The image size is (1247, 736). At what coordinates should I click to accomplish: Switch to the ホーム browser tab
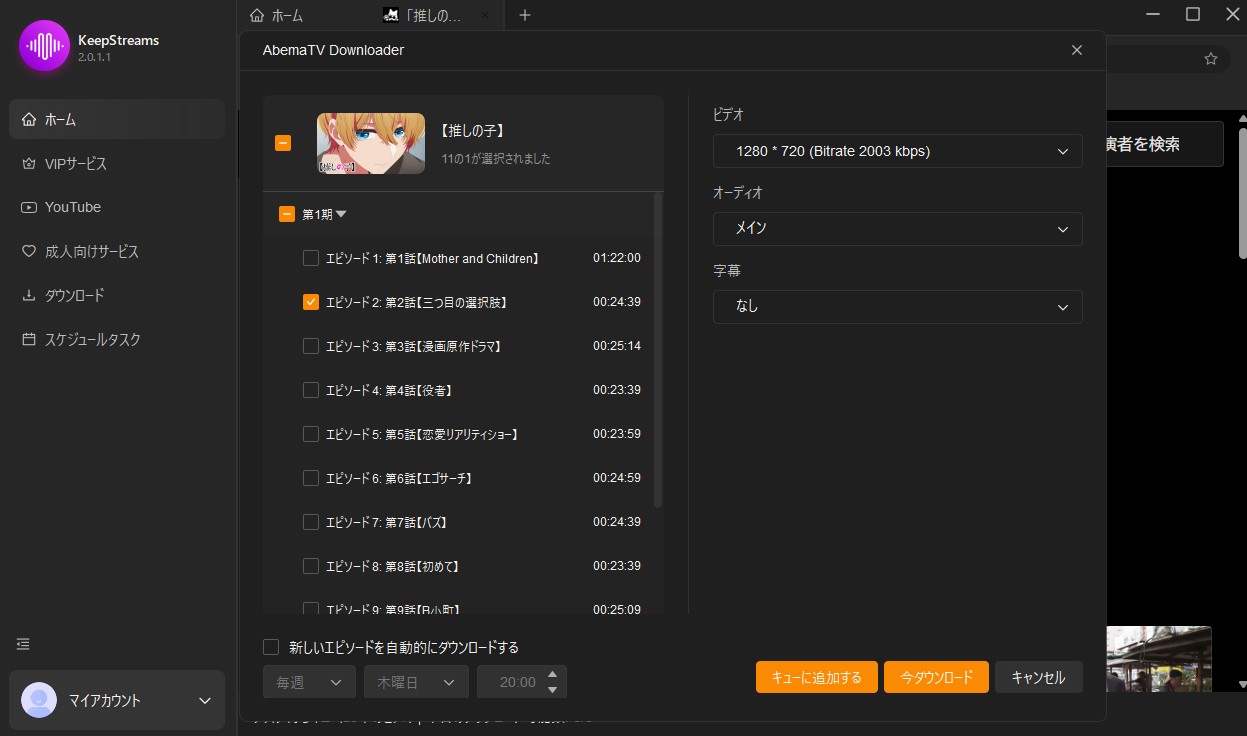point(283,15)
